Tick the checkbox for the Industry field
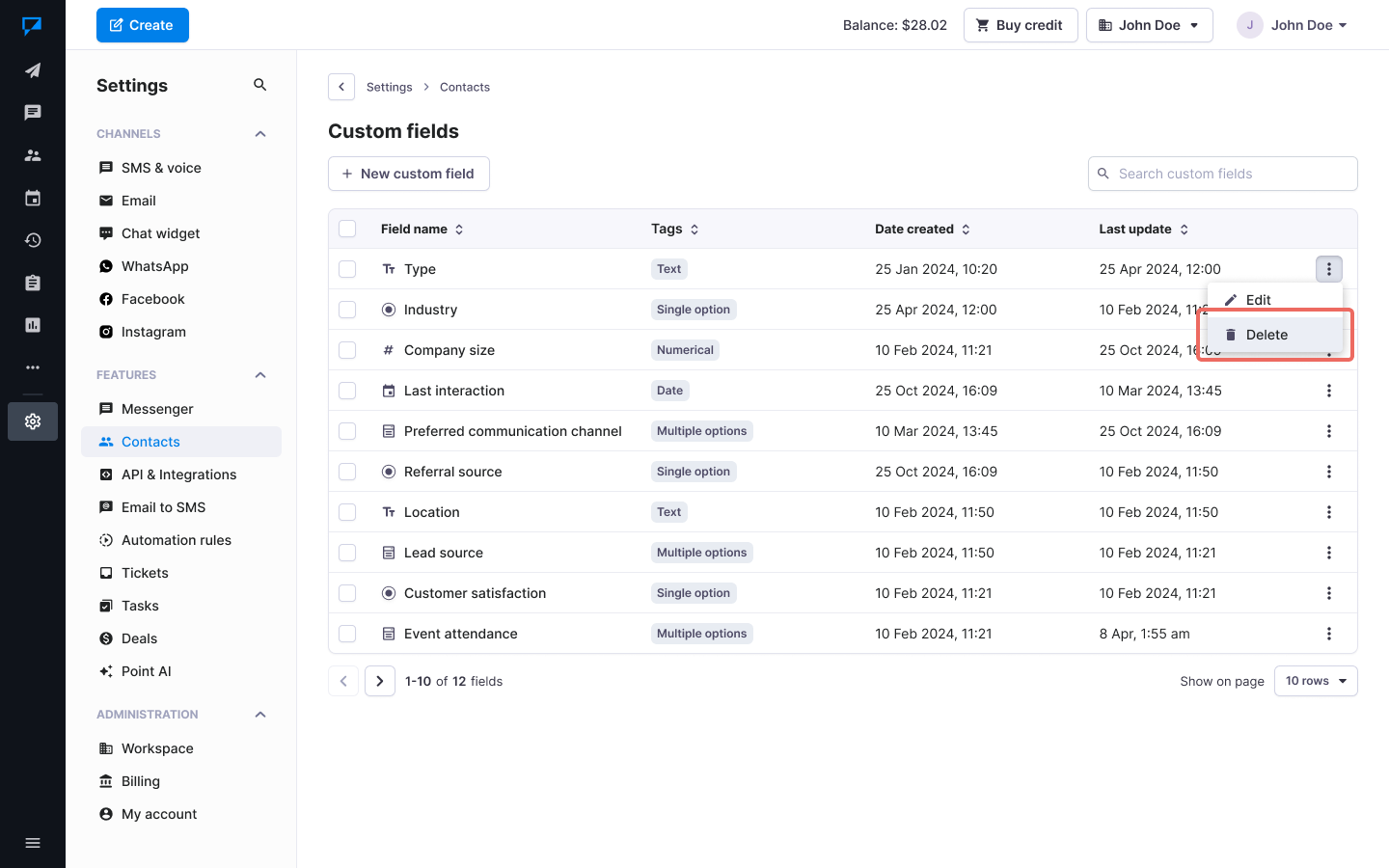1389x868 pixels. [x=347, y=310]
